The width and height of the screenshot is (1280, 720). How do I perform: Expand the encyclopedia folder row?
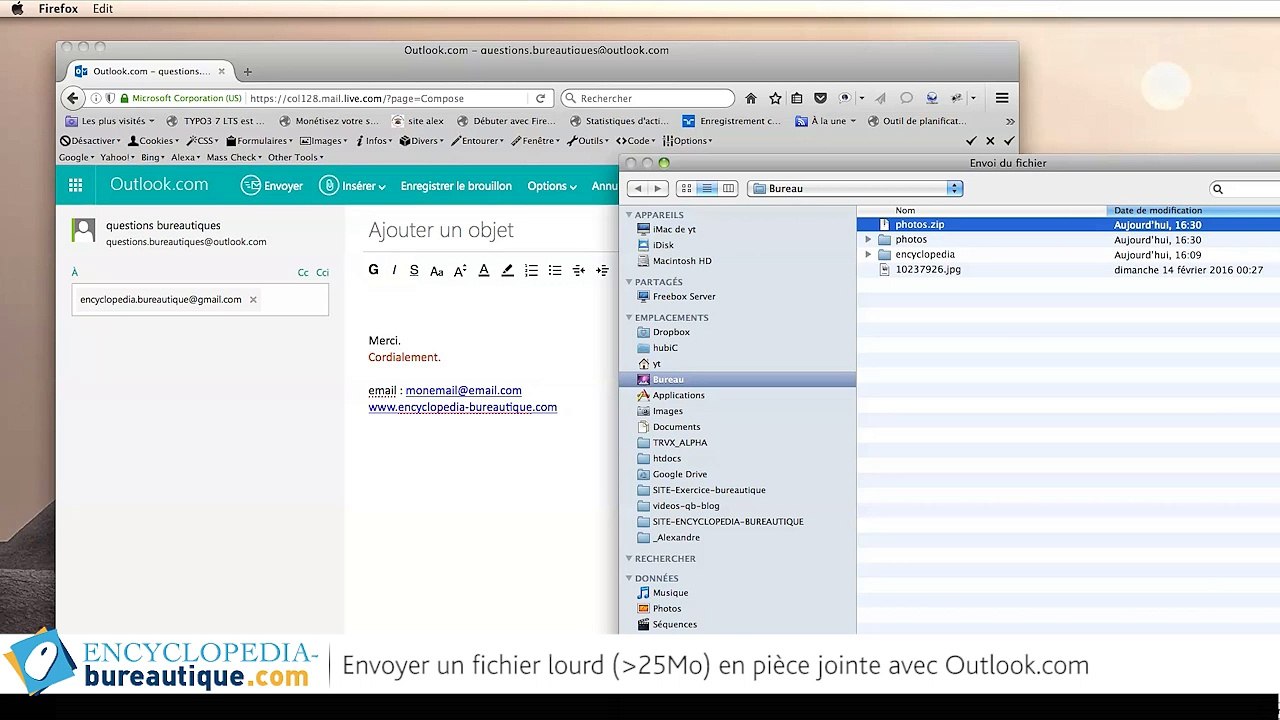pos(868,255)
